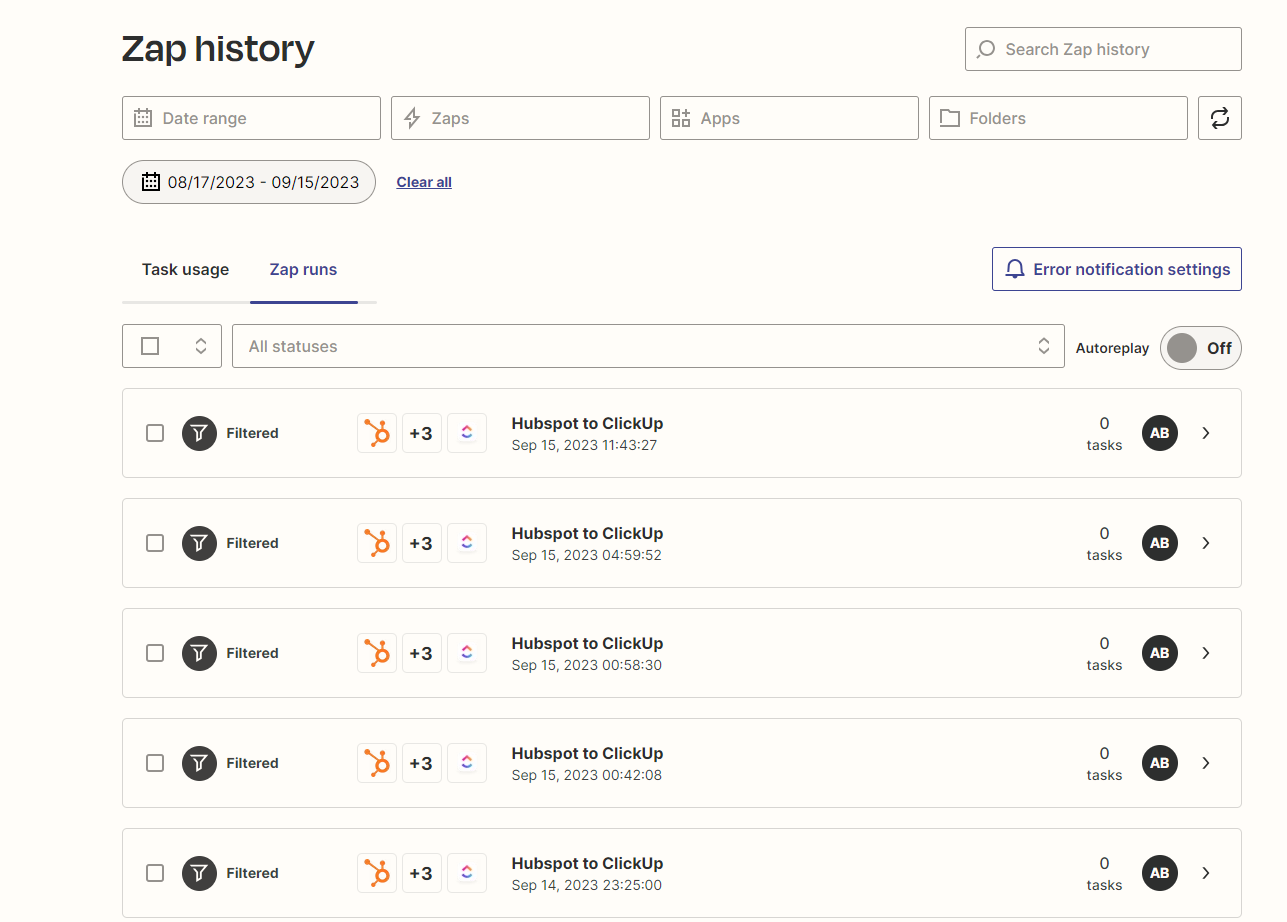Expand run details chevron for 23:25:00
The image size is (1287, 922).
(x=1206, y=873)
